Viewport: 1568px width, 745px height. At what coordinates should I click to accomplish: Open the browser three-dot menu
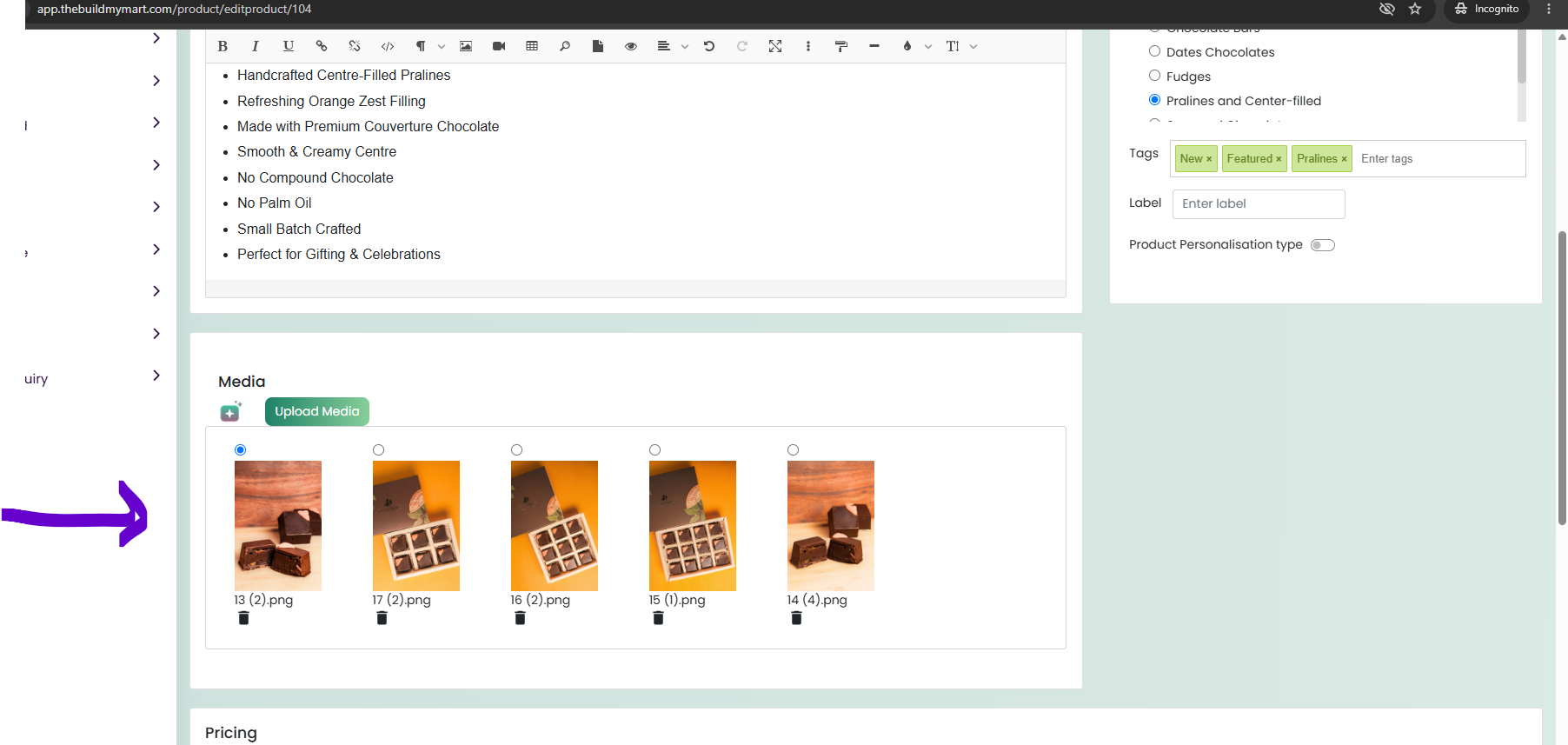[1549, 9]
